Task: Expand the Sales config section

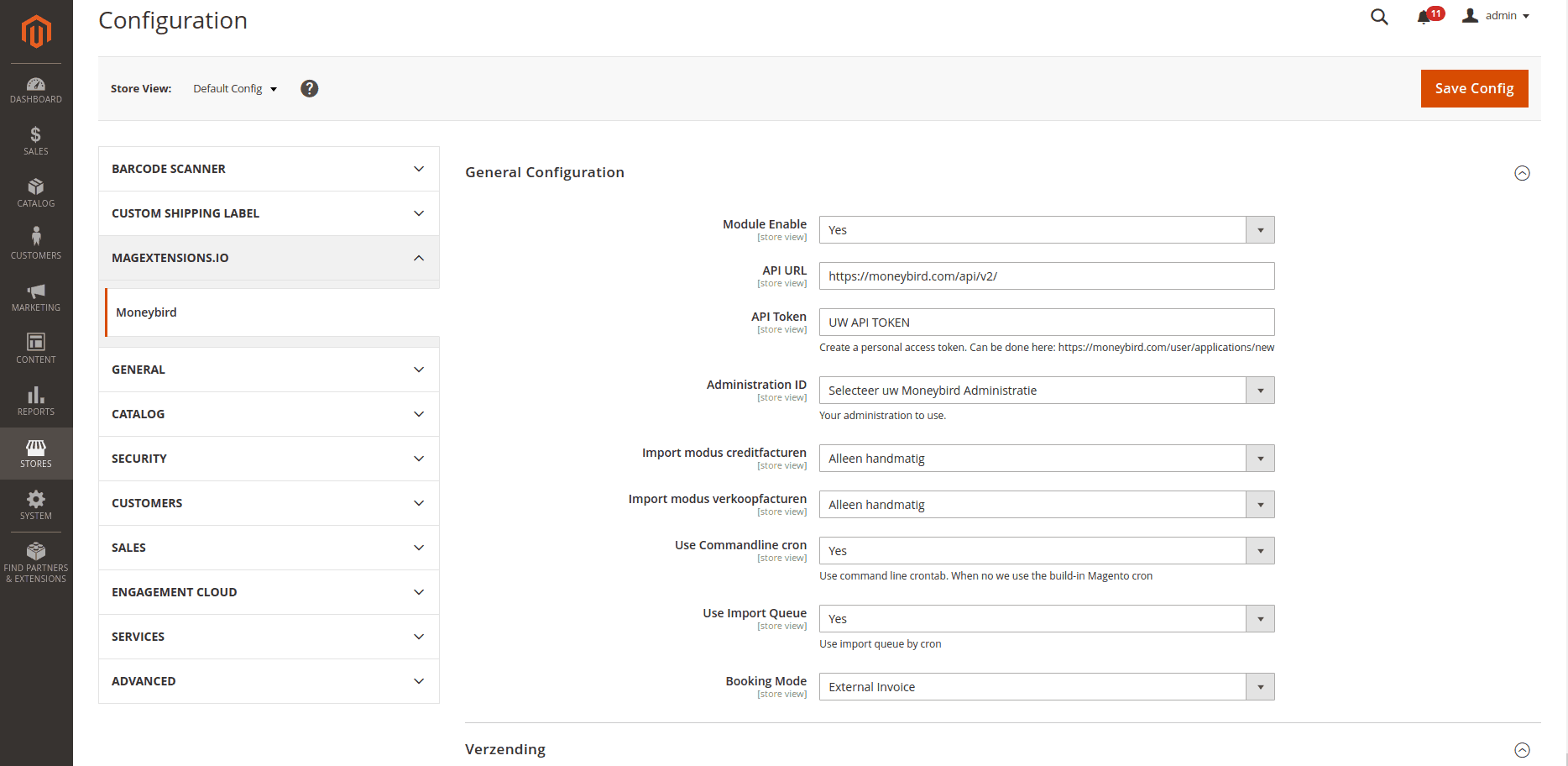Action: (269, 548)
